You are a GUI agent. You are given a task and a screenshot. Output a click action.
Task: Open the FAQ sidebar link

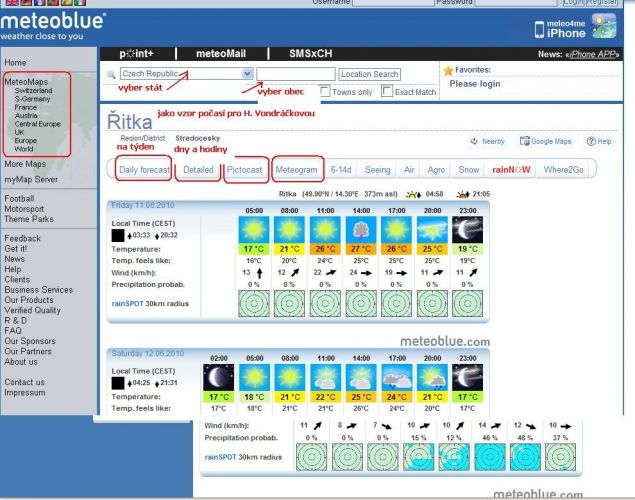click(13, 331)
